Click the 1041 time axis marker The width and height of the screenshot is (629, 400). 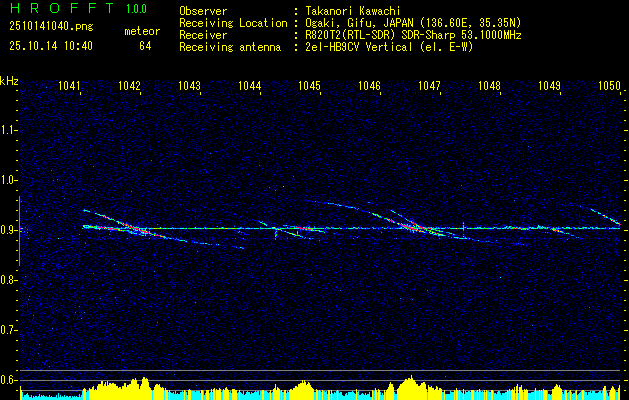(70, 85)
